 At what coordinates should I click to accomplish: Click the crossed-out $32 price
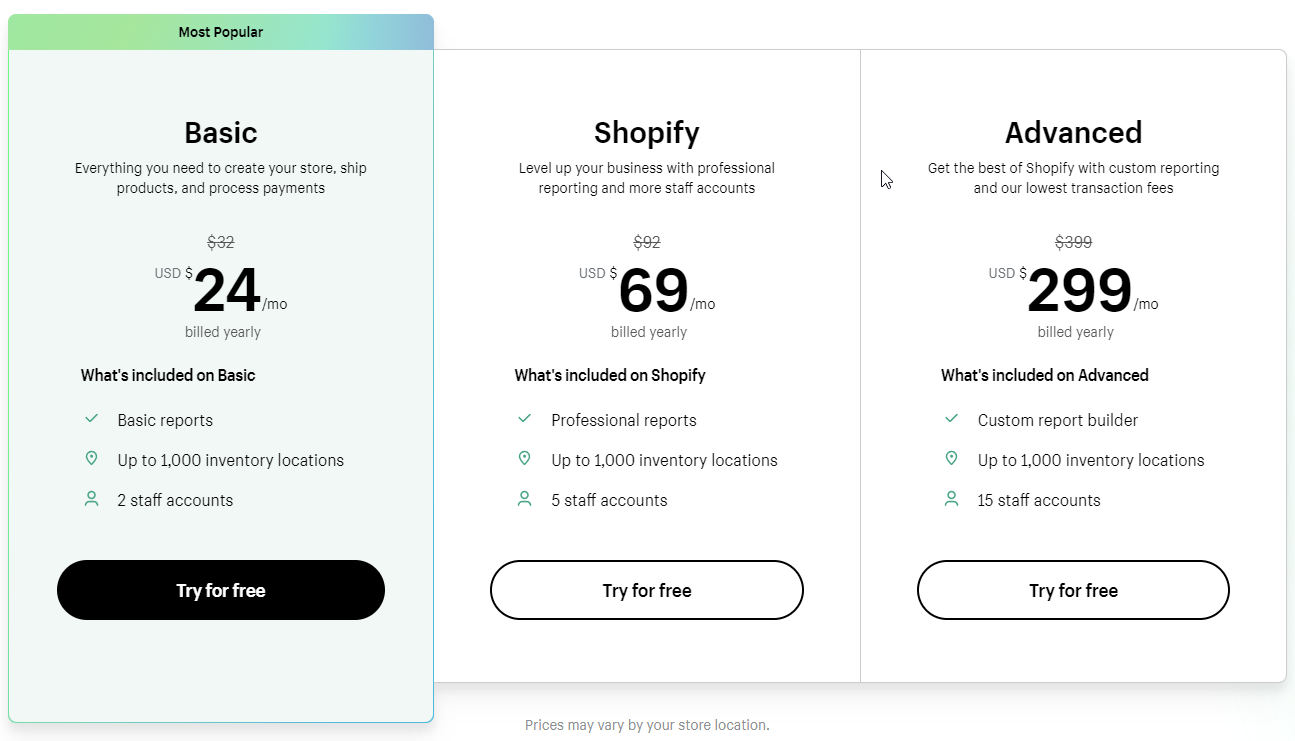221,241
